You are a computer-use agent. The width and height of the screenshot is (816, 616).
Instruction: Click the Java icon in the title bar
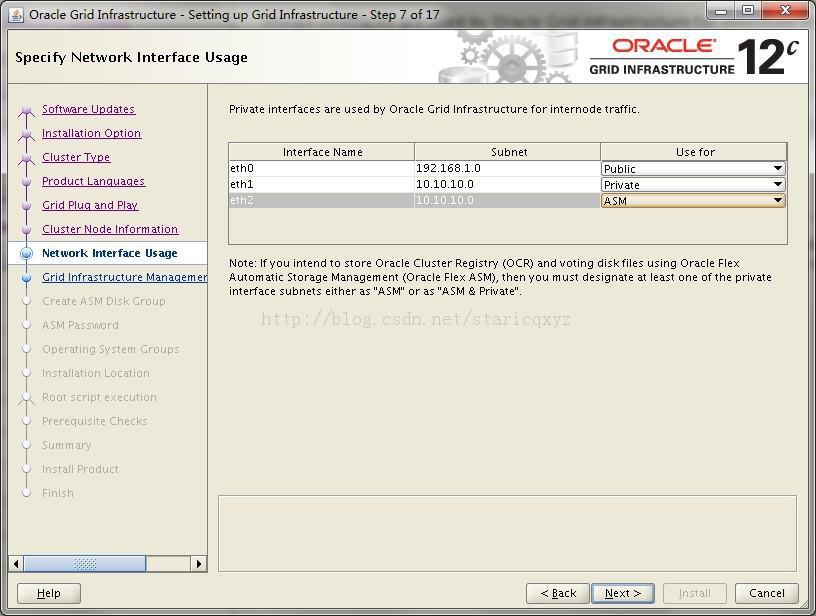click(16, 15)
